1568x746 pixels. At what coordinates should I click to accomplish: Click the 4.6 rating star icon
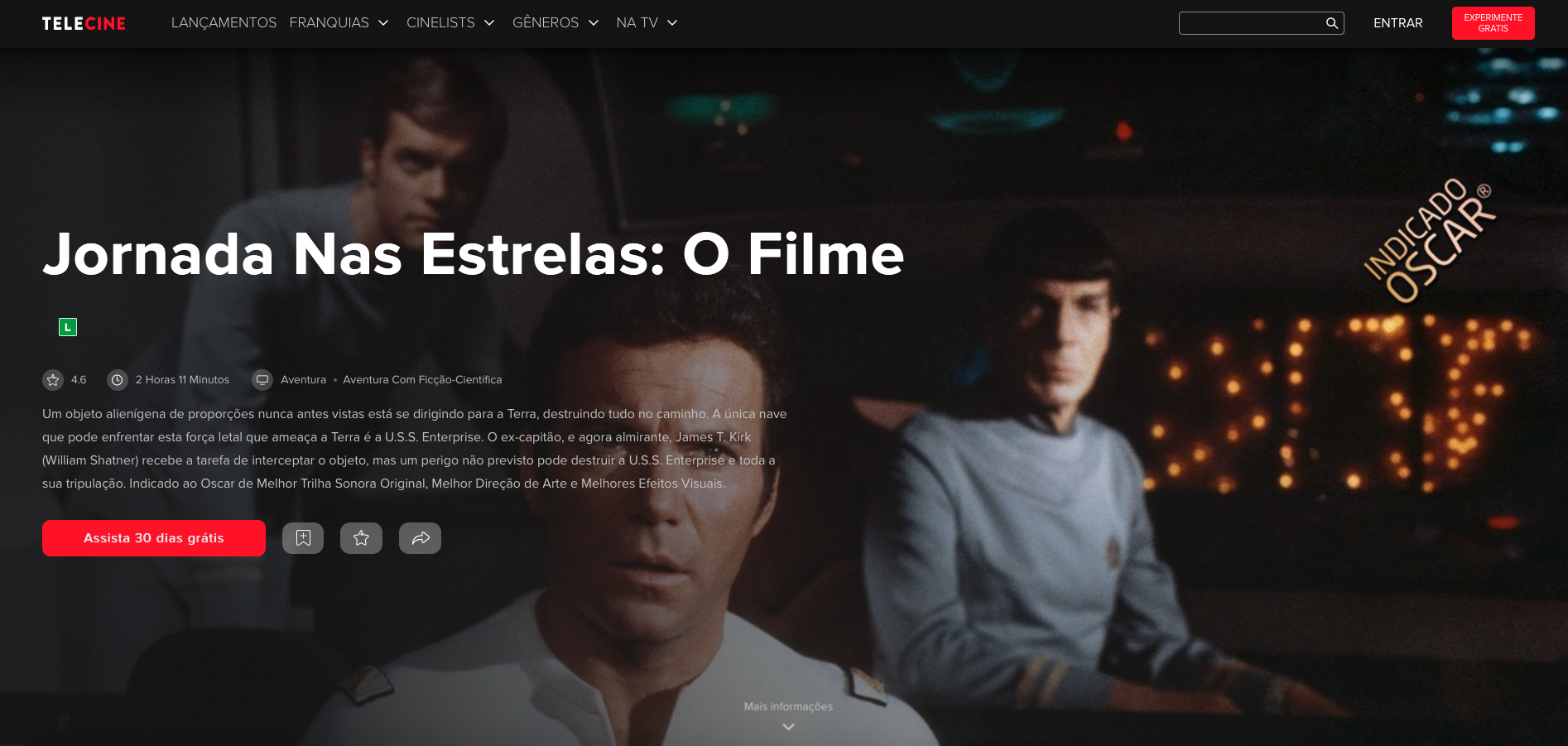[x=53, y=380]
